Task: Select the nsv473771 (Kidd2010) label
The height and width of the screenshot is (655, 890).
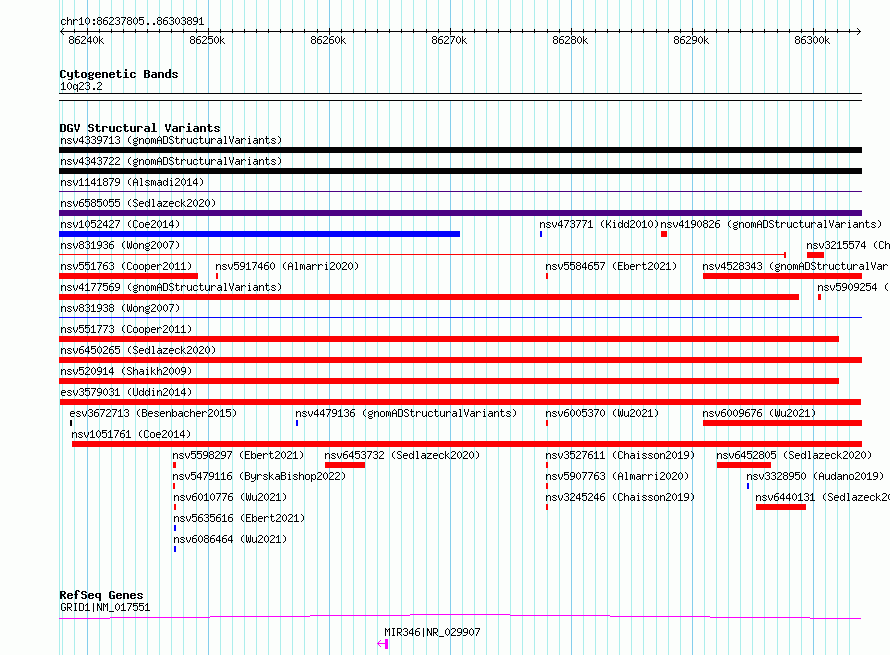Action: click(x=599, y=224)
